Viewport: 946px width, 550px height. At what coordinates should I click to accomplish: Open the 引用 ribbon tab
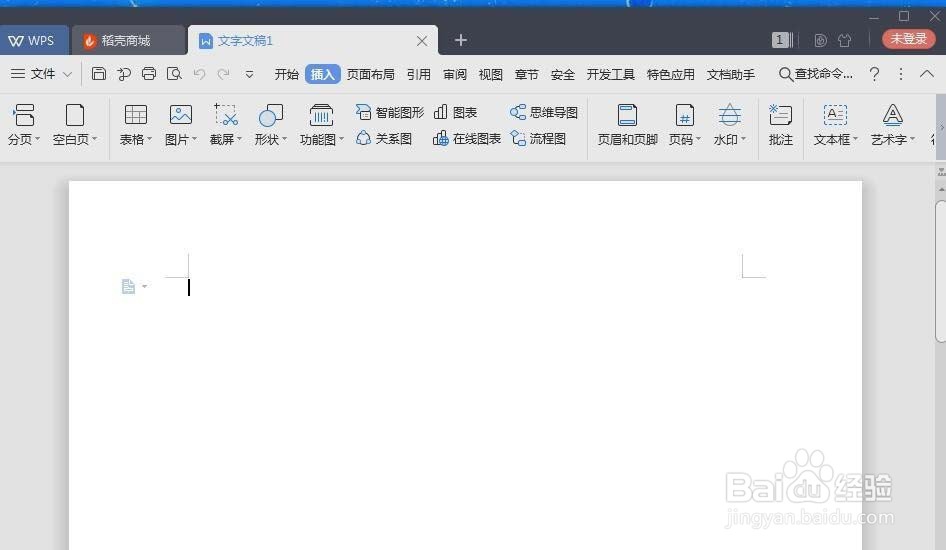click(419, 74)
